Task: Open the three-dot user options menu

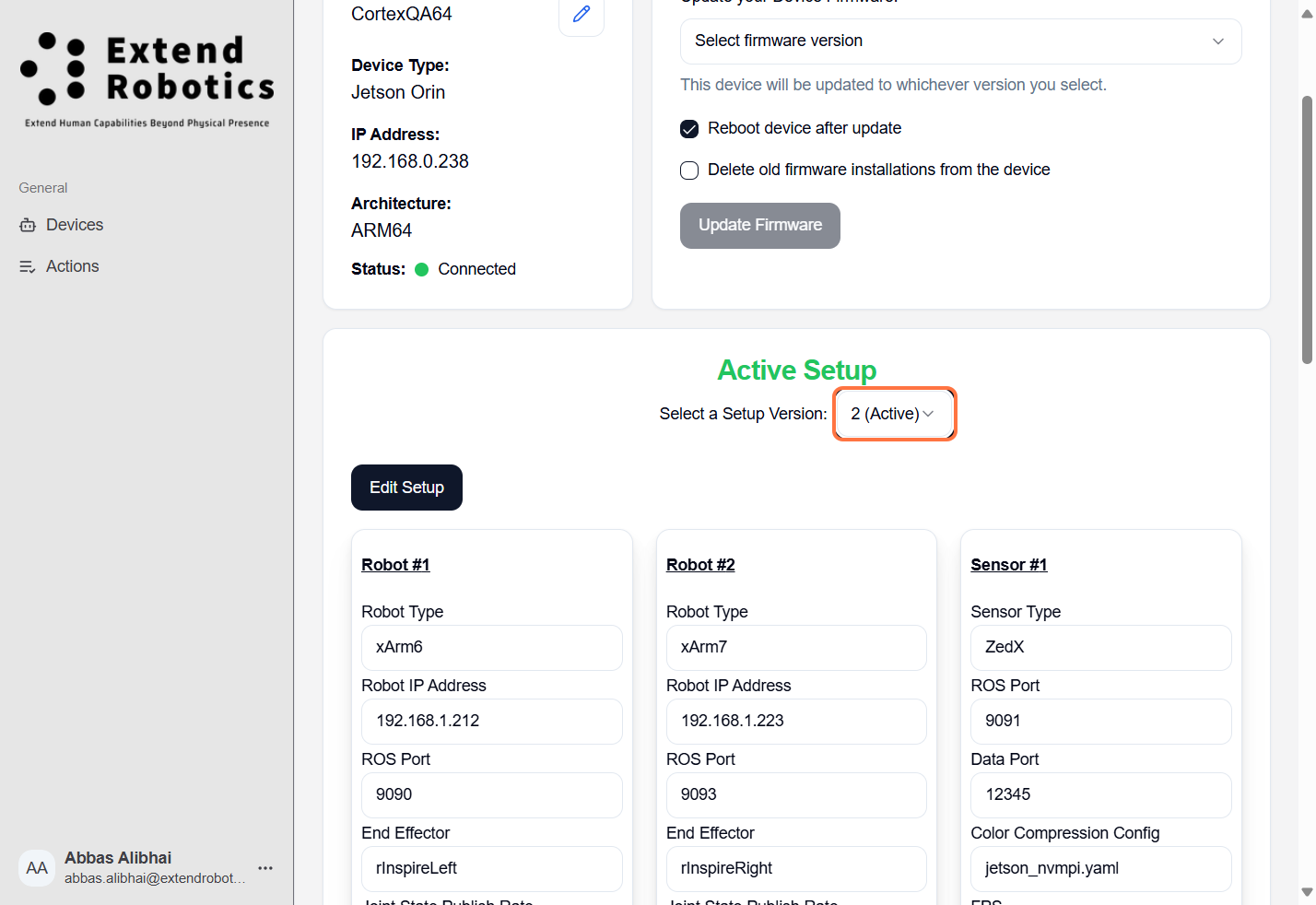Action: pos(265,868)
